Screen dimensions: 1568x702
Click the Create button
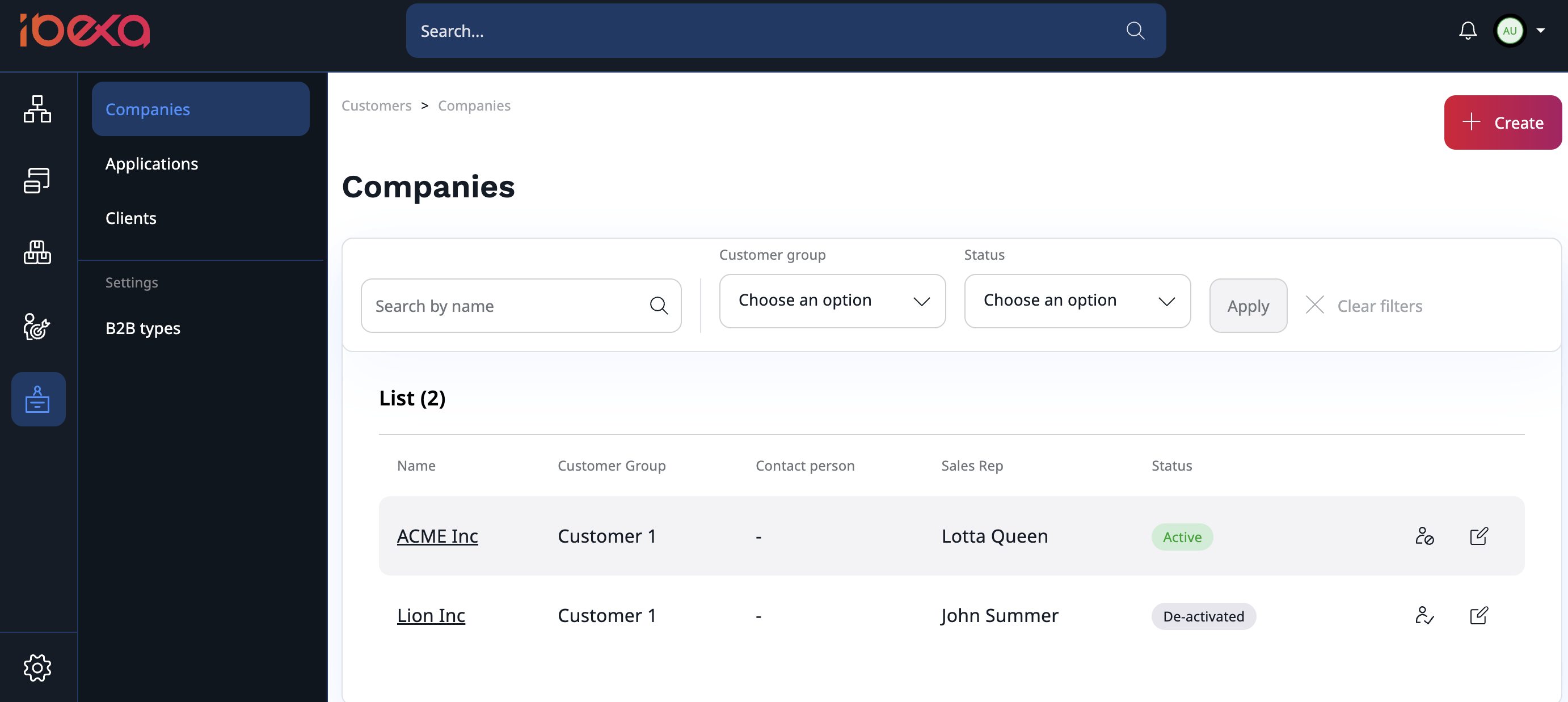pos(1502,122)
